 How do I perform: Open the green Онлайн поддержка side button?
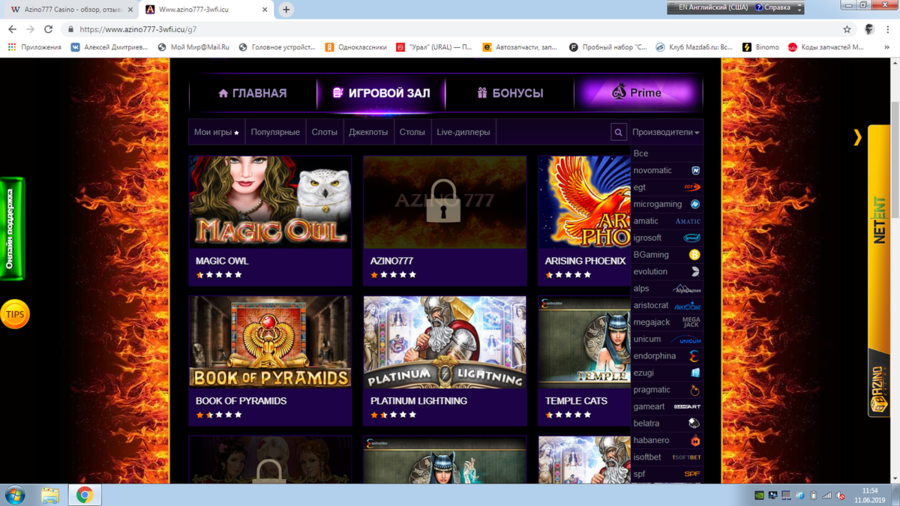click(x=11, y=228)
